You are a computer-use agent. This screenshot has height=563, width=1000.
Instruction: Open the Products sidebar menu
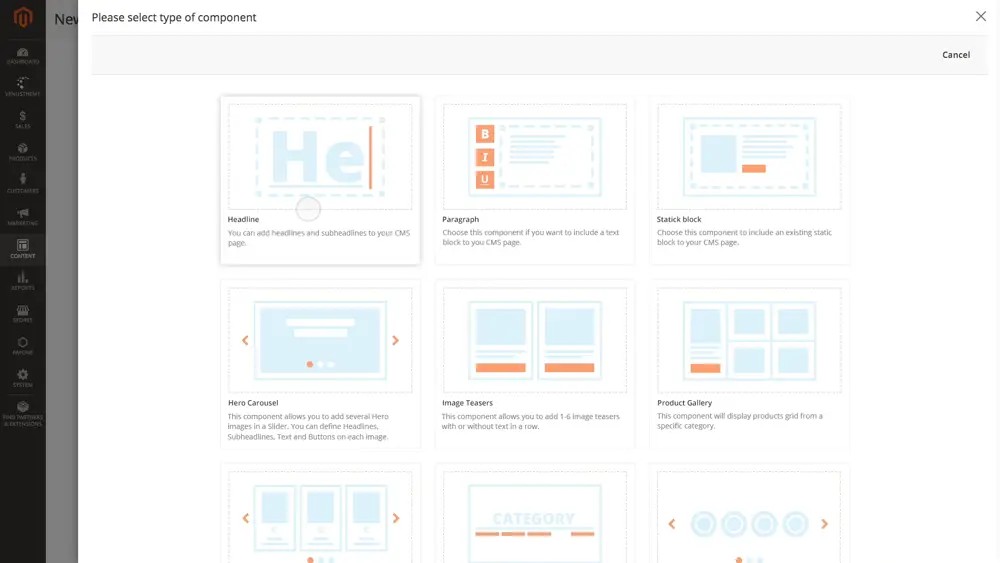23,152
